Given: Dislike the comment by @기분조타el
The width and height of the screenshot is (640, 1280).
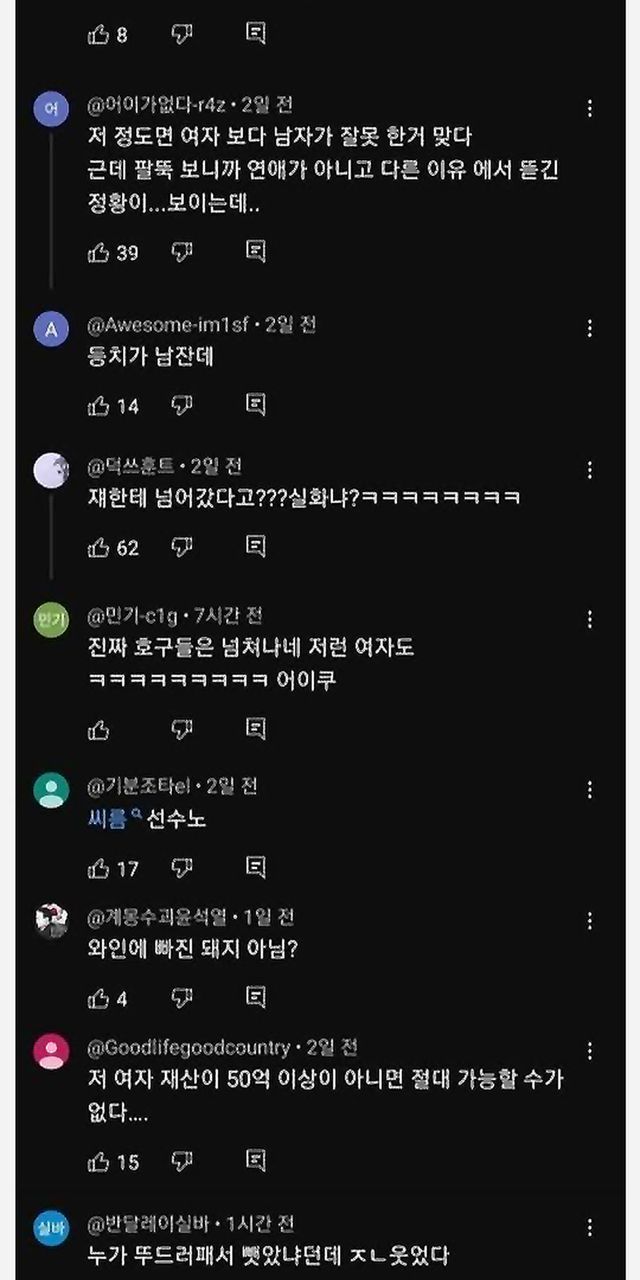Looking at the screenshot, I should tap(181, 868).
